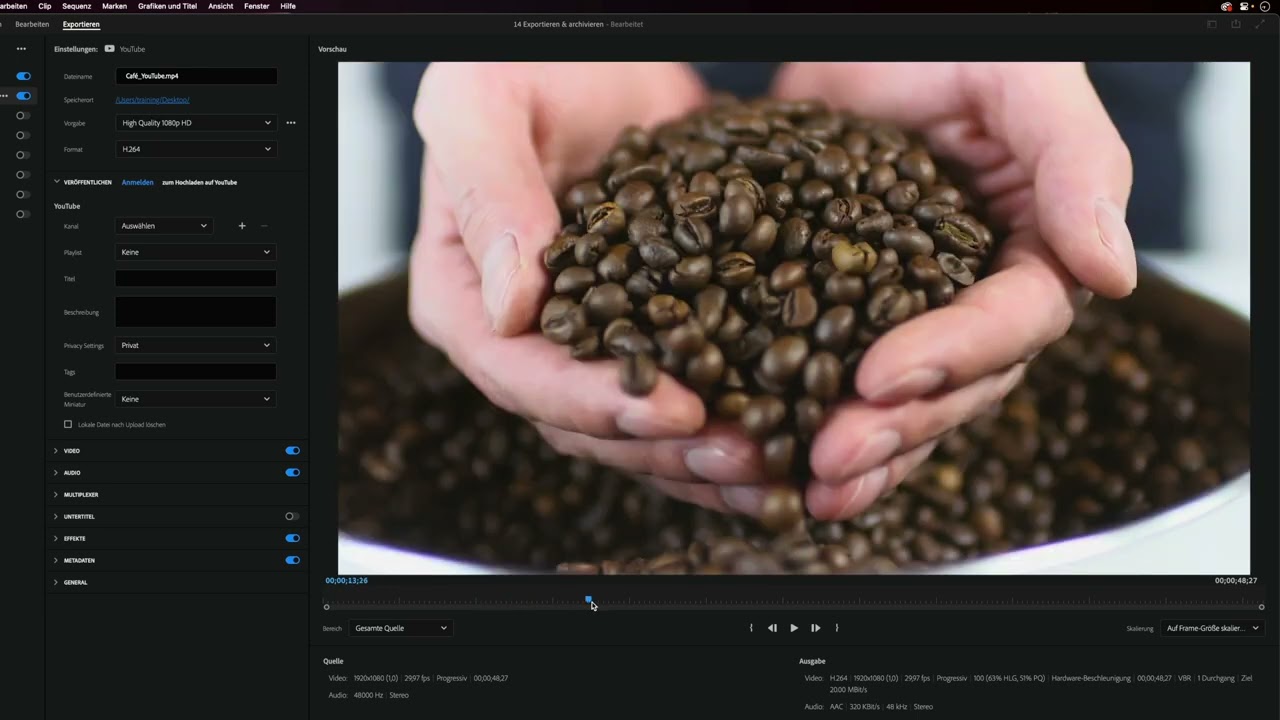
Task: Step one frame forward in preview
Action: click(815, 627)
